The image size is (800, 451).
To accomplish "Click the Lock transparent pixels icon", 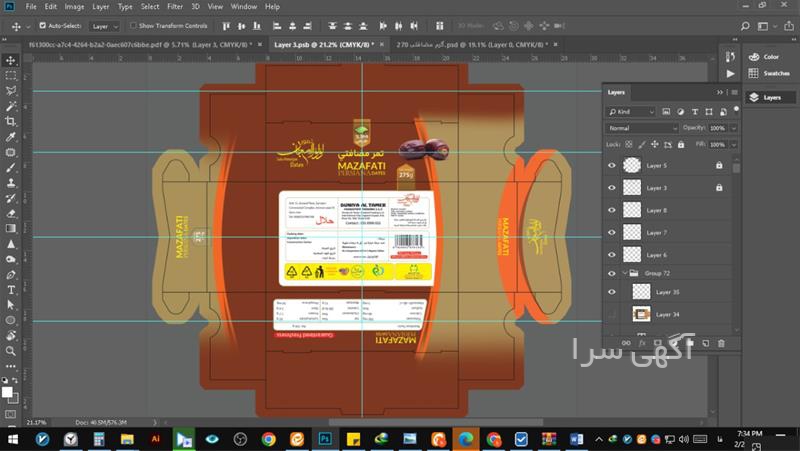I will click(x=629, y=145).
